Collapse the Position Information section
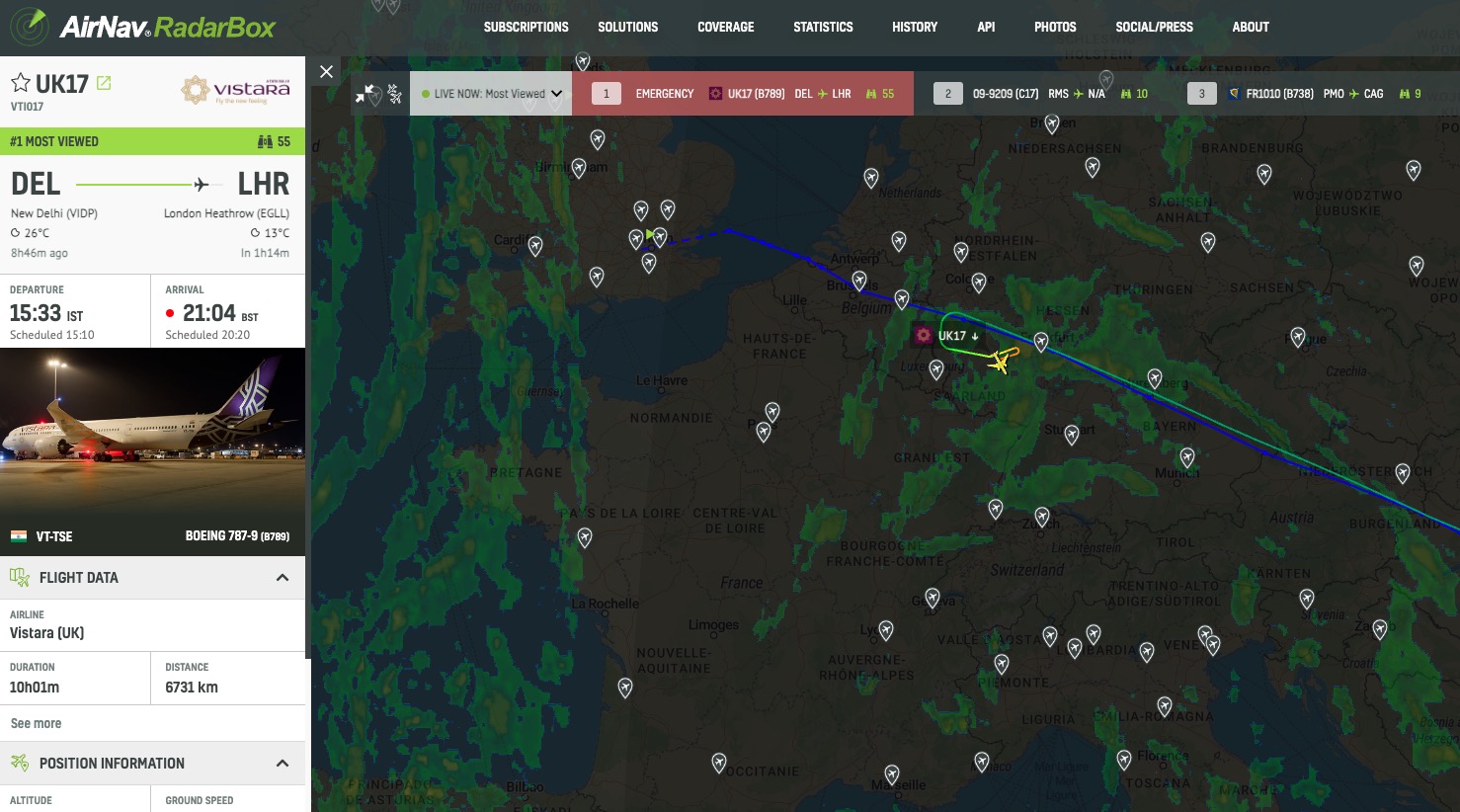The image size is (1460, 812). pos(283,764)
